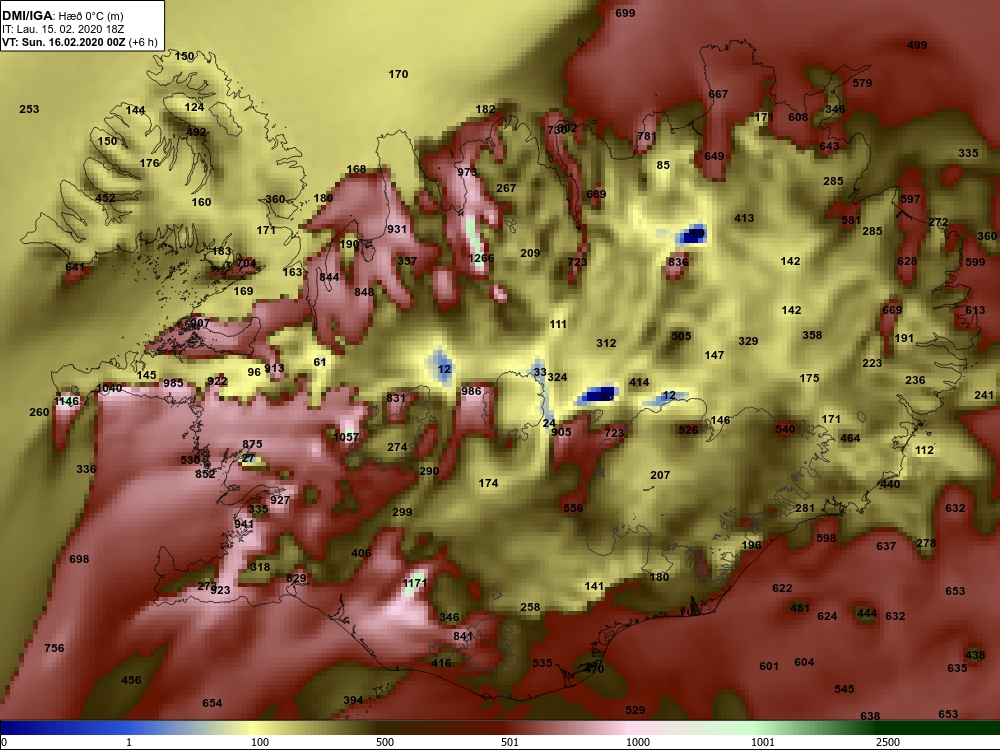Click the map value '505'

click(681, 336)
